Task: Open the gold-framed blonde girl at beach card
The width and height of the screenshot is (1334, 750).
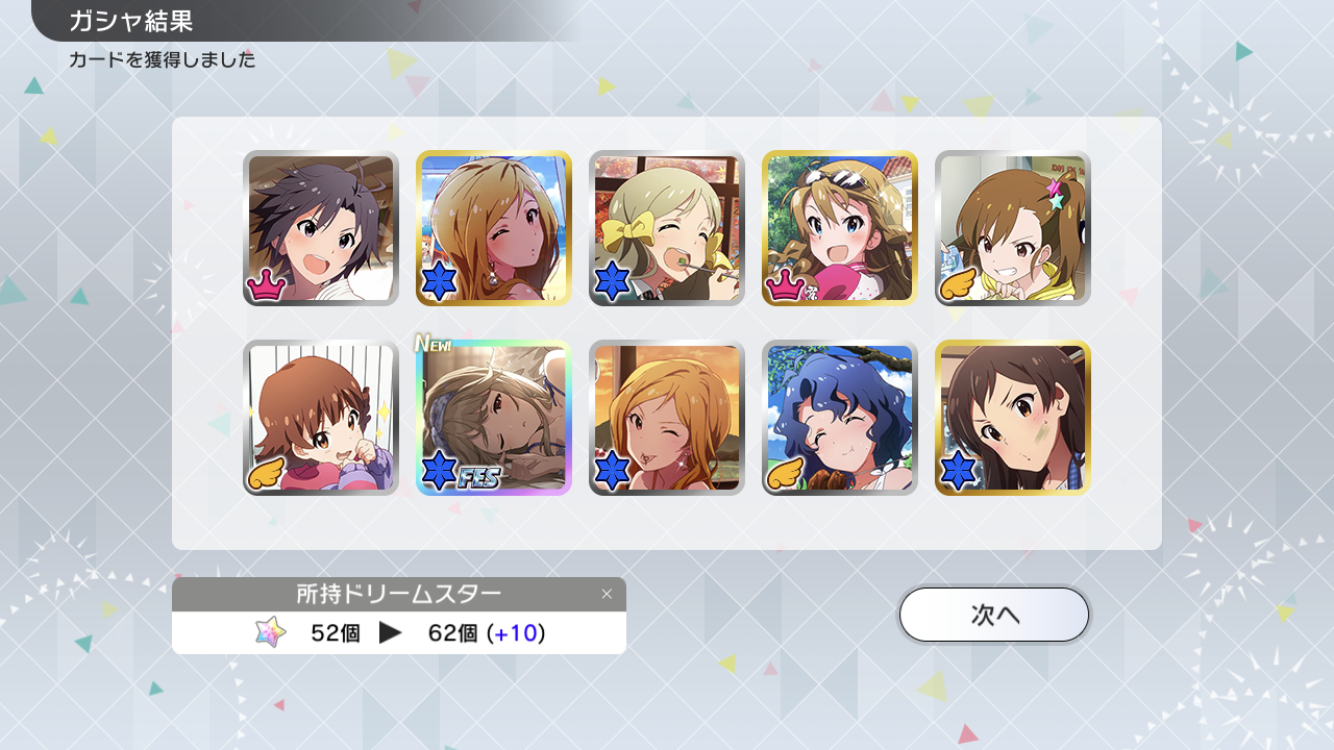Action: pos(493,228)
